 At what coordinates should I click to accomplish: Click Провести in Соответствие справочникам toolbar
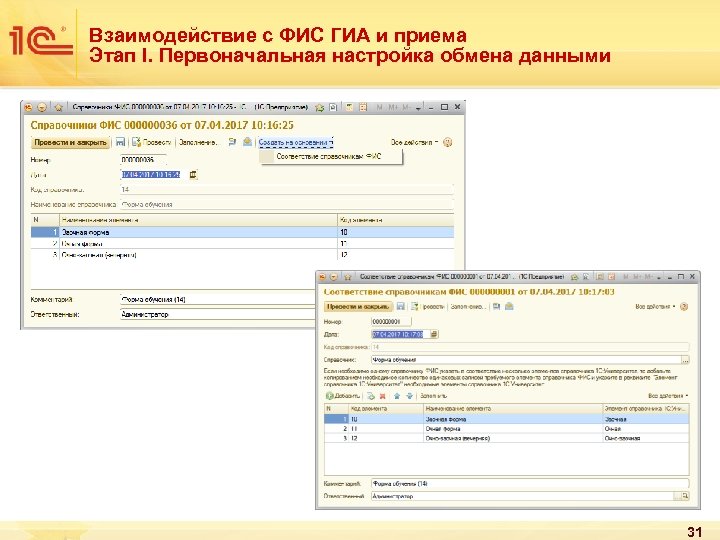(x=428, y=306)
